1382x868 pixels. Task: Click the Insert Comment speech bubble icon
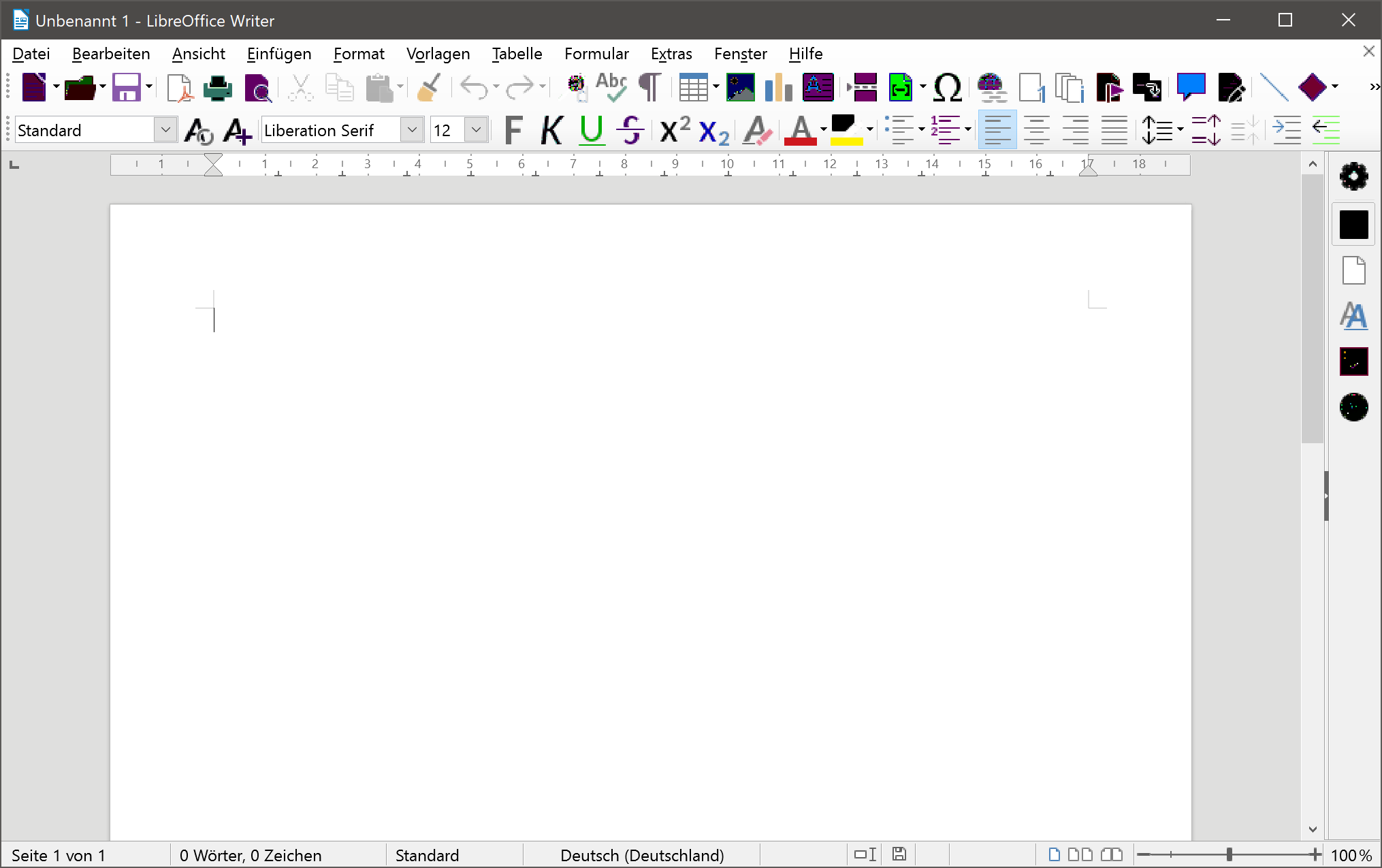pos(1191,88)
